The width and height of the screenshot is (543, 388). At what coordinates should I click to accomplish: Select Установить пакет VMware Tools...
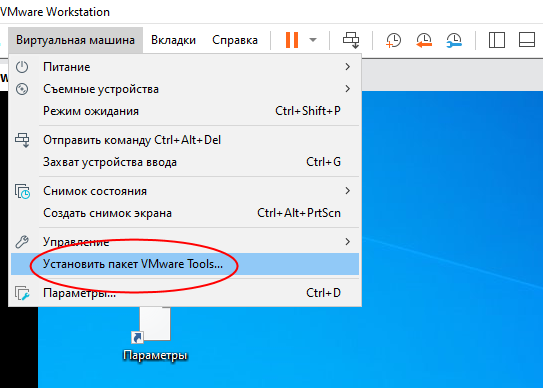tap(185, 264)
